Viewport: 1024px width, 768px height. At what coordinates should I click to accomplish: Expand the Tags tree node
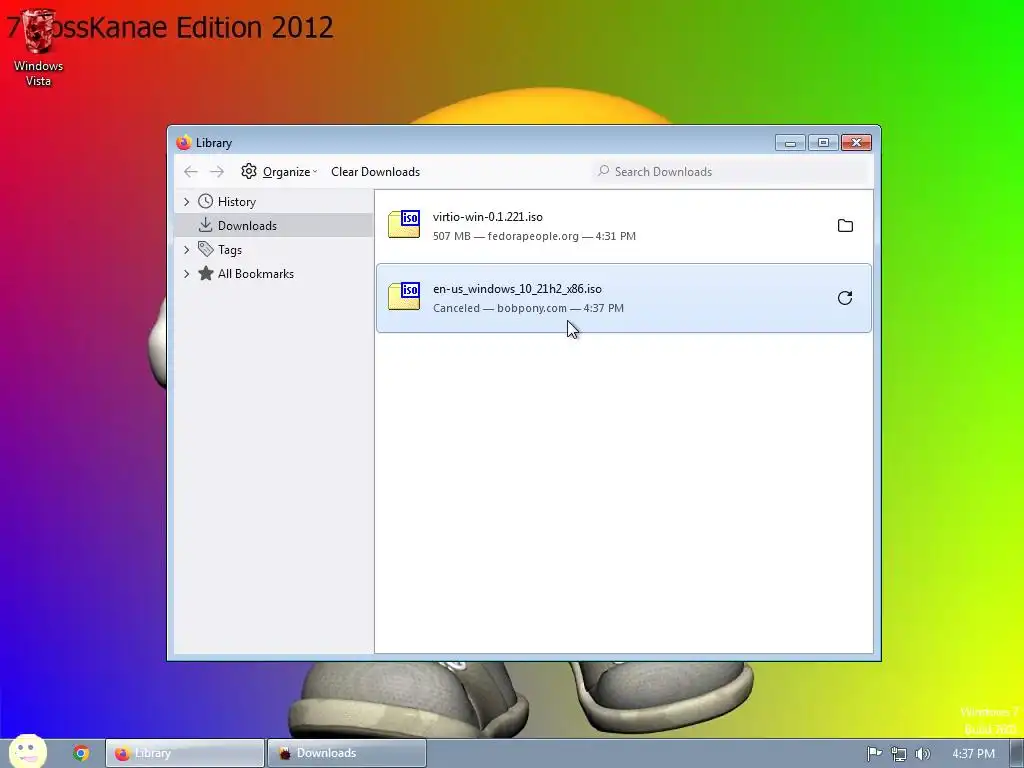(x=187, y=249)
